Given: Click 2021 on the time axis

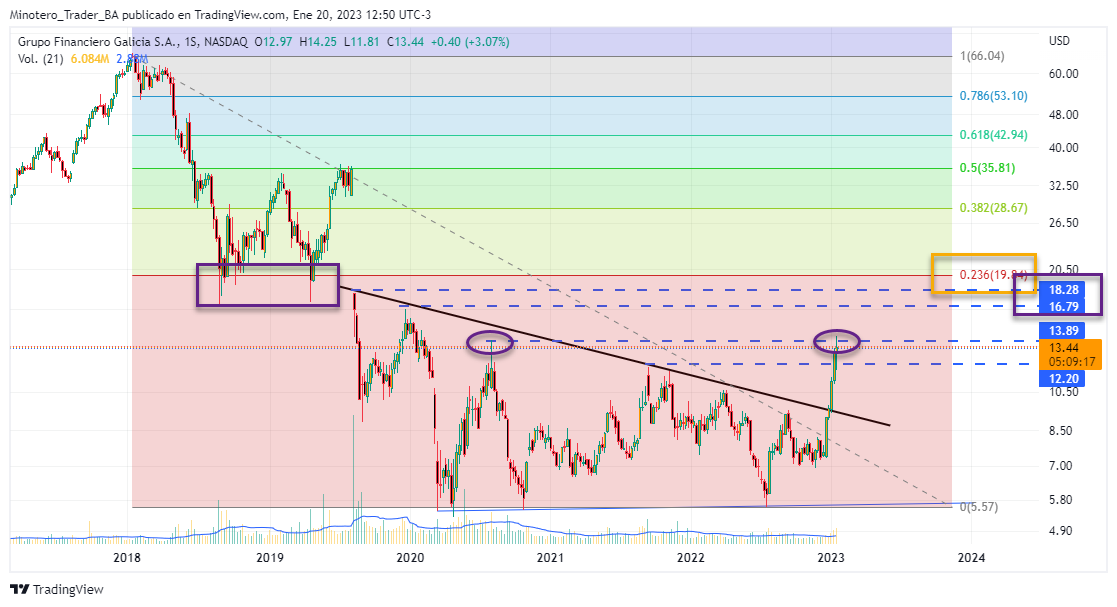Looking at the screenshot, I should [x=550, y=558].
